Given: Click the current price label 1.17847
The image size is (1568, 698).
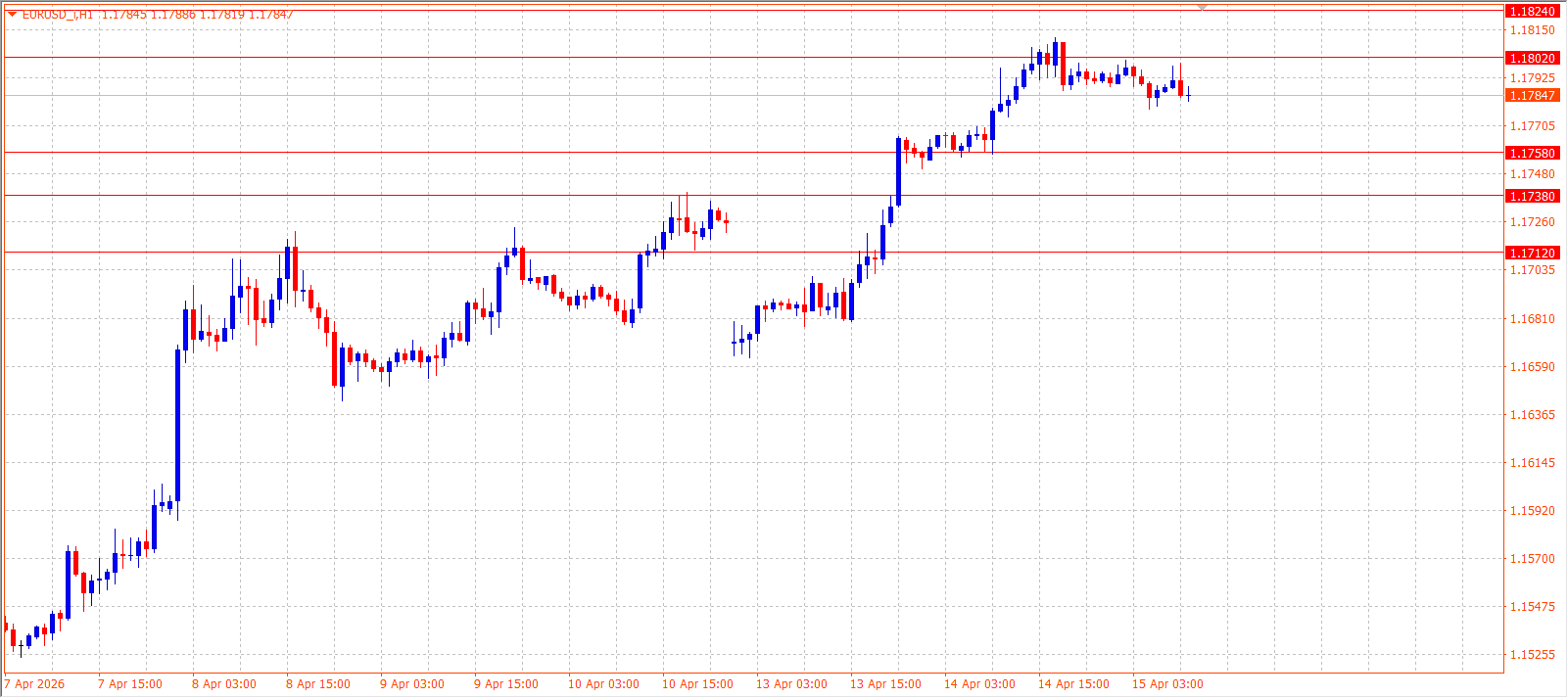Looking at the screenshot, I should [1532, 96].
